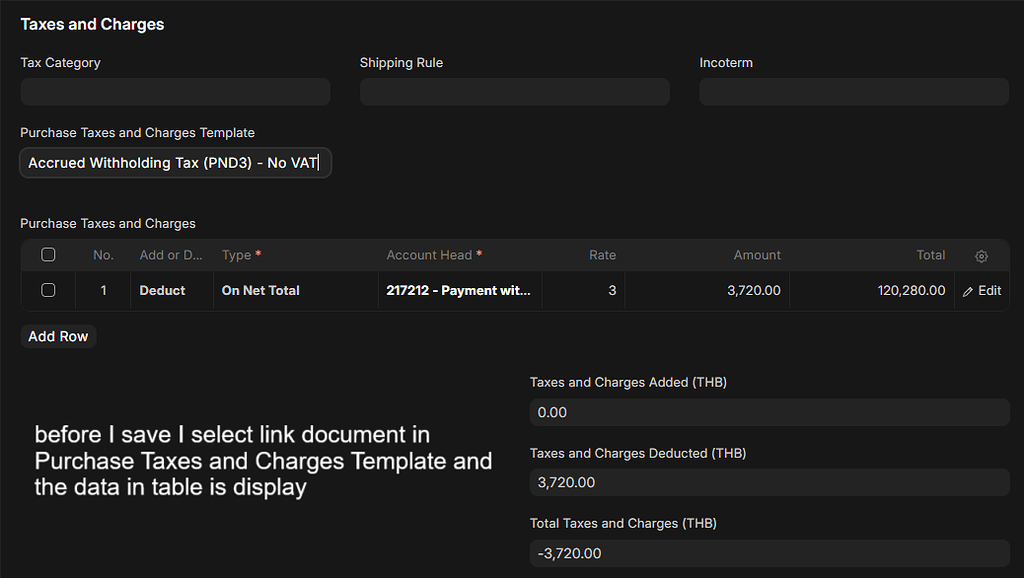Click the Total cell showing 120,280.00

click(872, 291)
